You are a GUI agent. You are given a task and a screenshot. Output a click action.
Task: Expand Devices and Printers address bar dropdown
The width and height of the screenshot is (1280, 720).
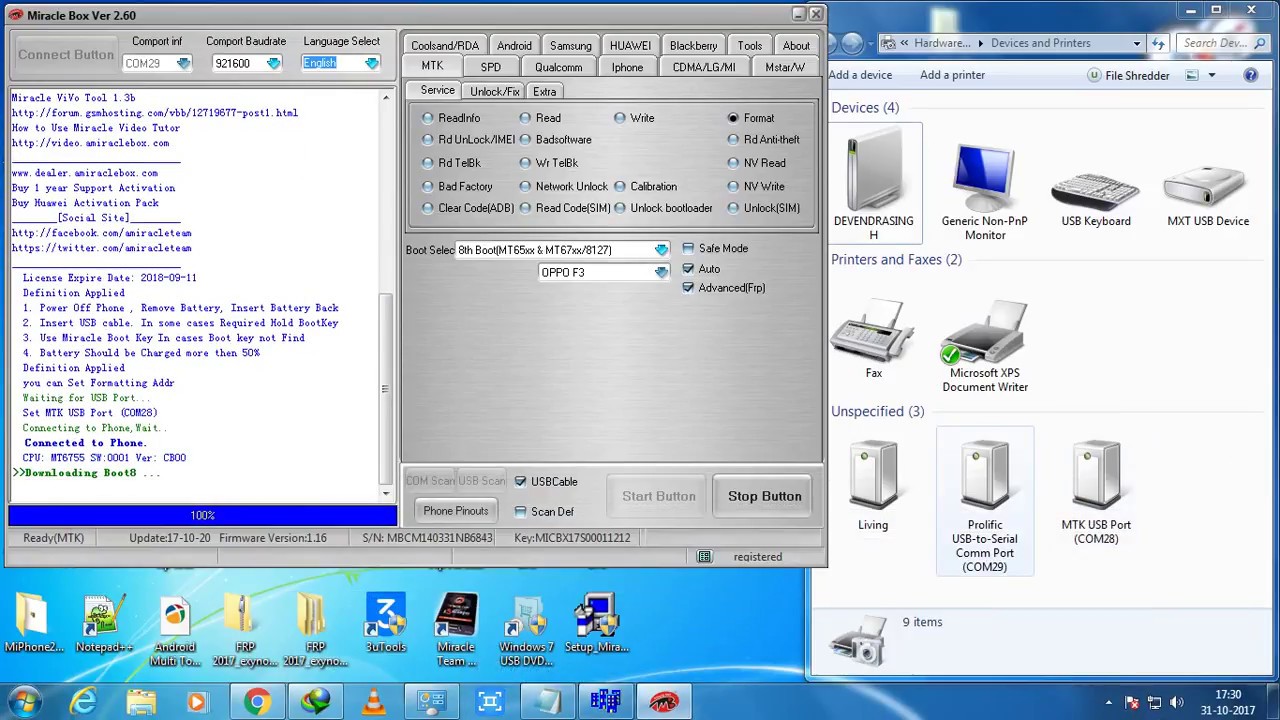(1137, 43)
